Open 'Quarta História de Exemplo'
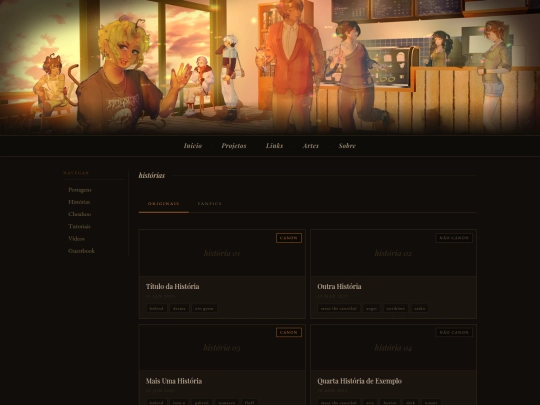Image resolution: width=540 pixels, height=405 pixels. pos(360,381)
